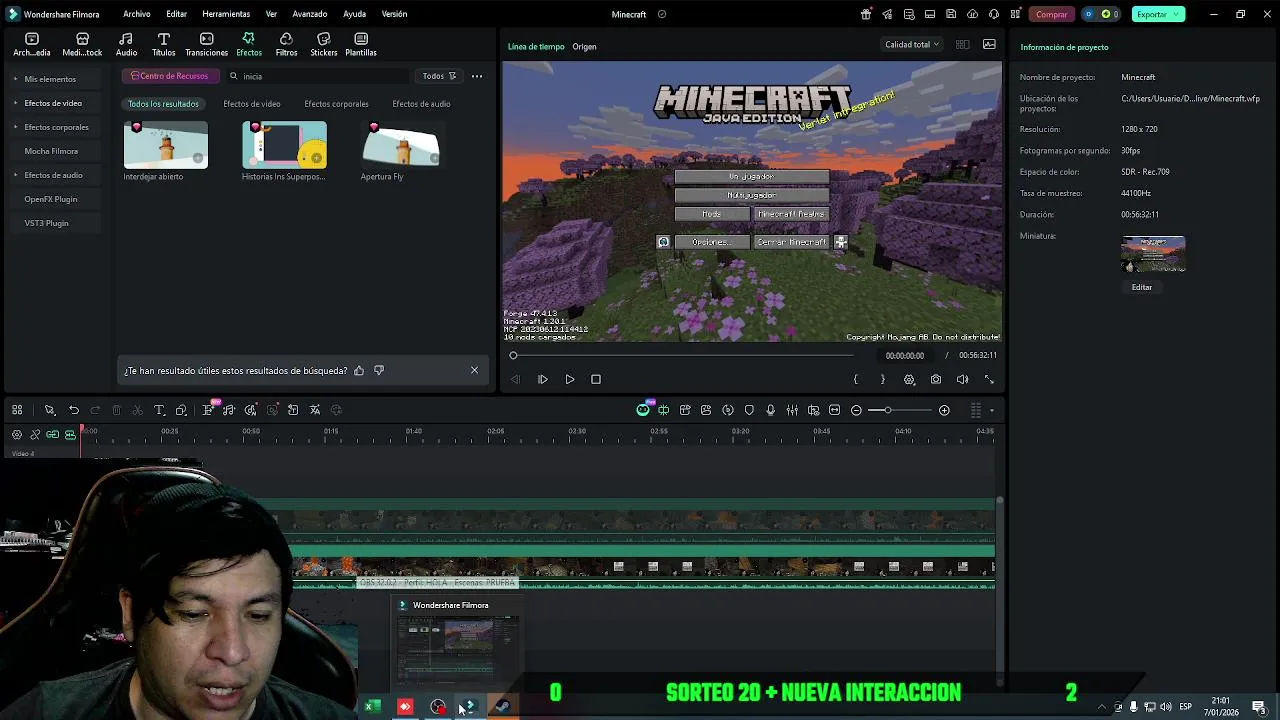The image size is (1280, 720).
Task: Open the Filtros tab
Action: coord(286,45)
